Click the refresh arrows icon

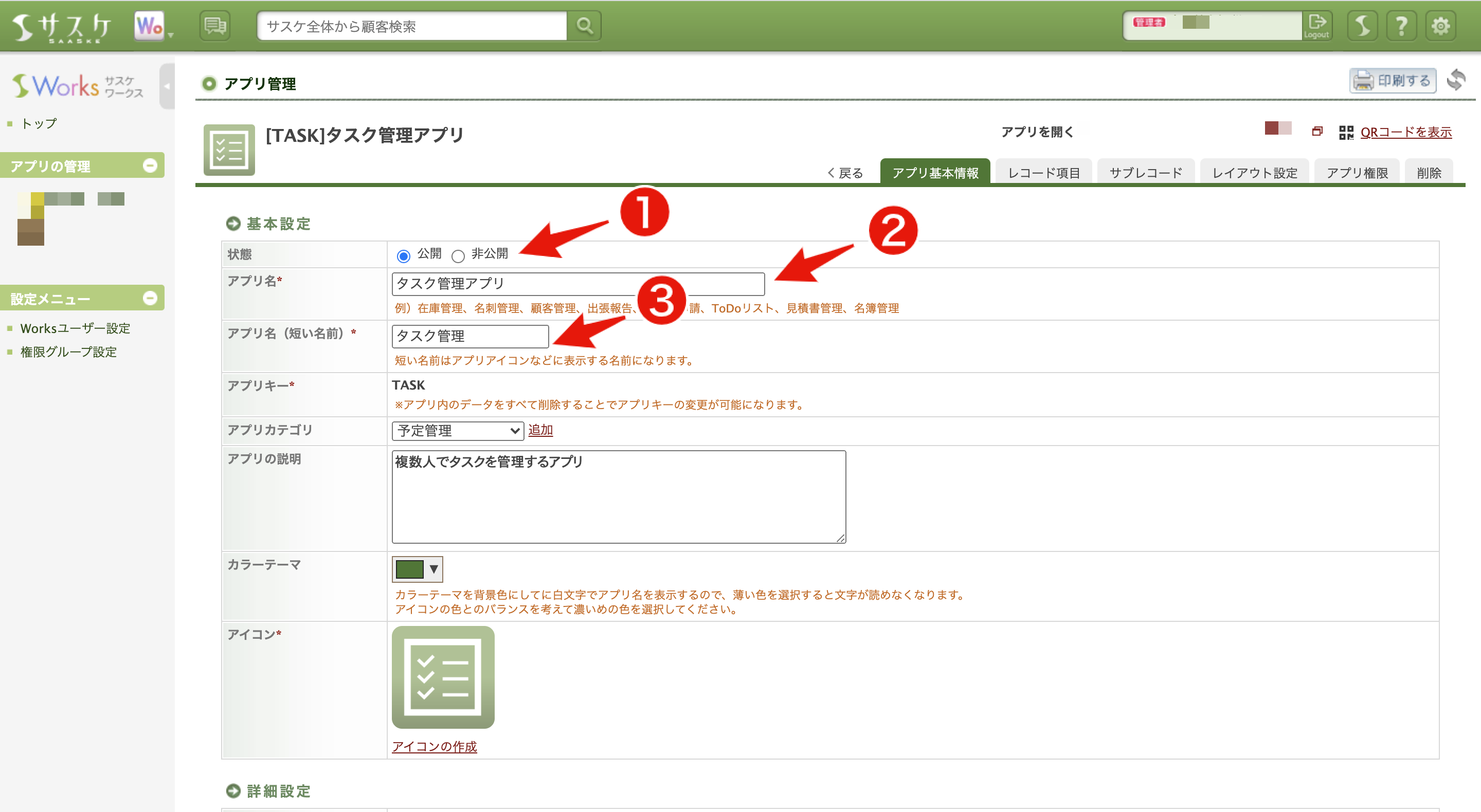(x=1456, y=80)
